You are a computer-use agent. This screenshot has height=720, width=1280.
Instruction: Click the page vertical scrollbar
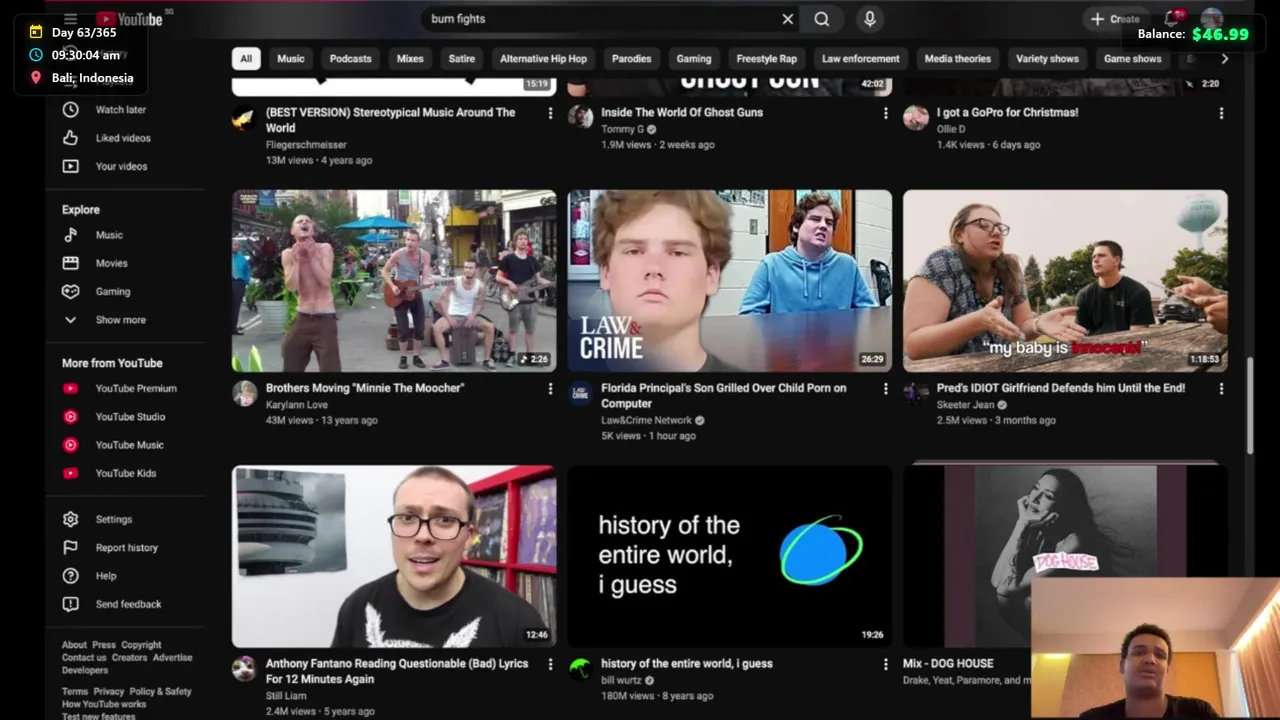[1250, 405]
